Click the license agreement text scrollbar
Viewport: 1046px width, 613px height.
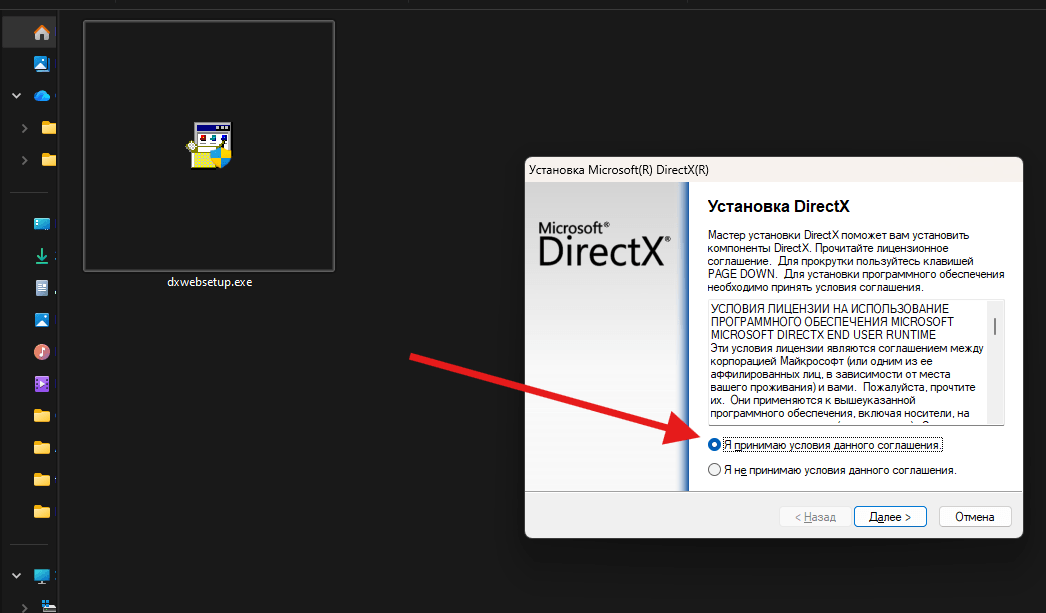pos(995,361)
